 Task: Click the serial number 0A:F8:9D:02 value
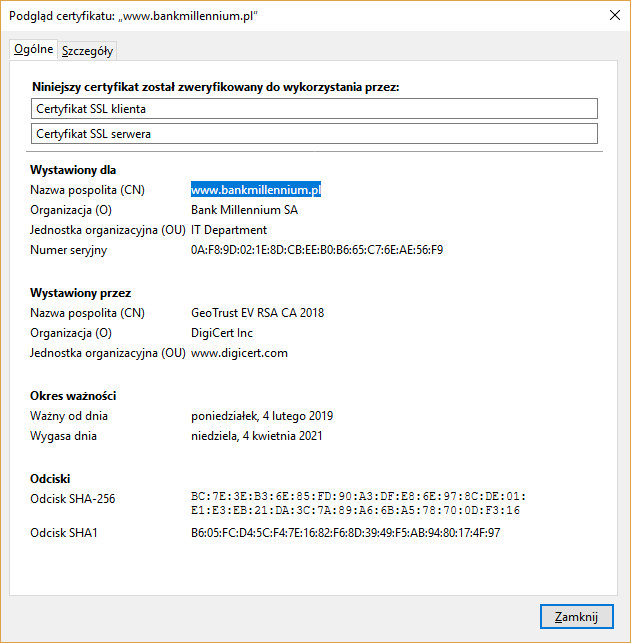(x=317, y=250)
